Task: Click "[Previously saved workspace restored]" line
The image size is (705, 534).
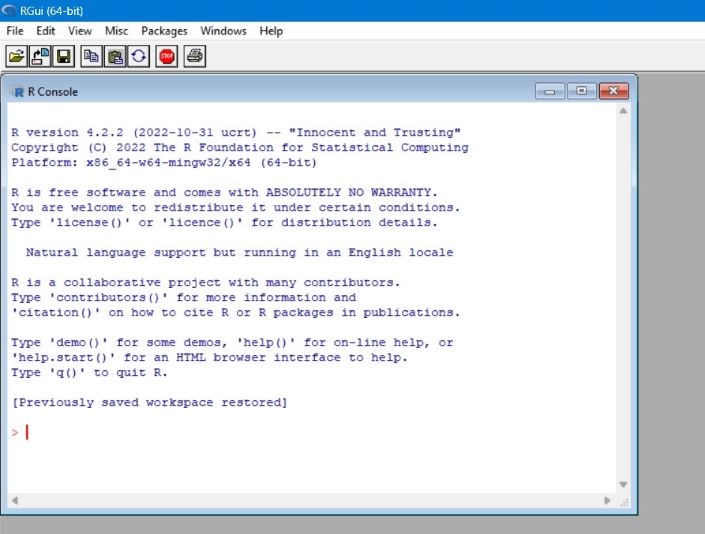Action: pos(150,402)
